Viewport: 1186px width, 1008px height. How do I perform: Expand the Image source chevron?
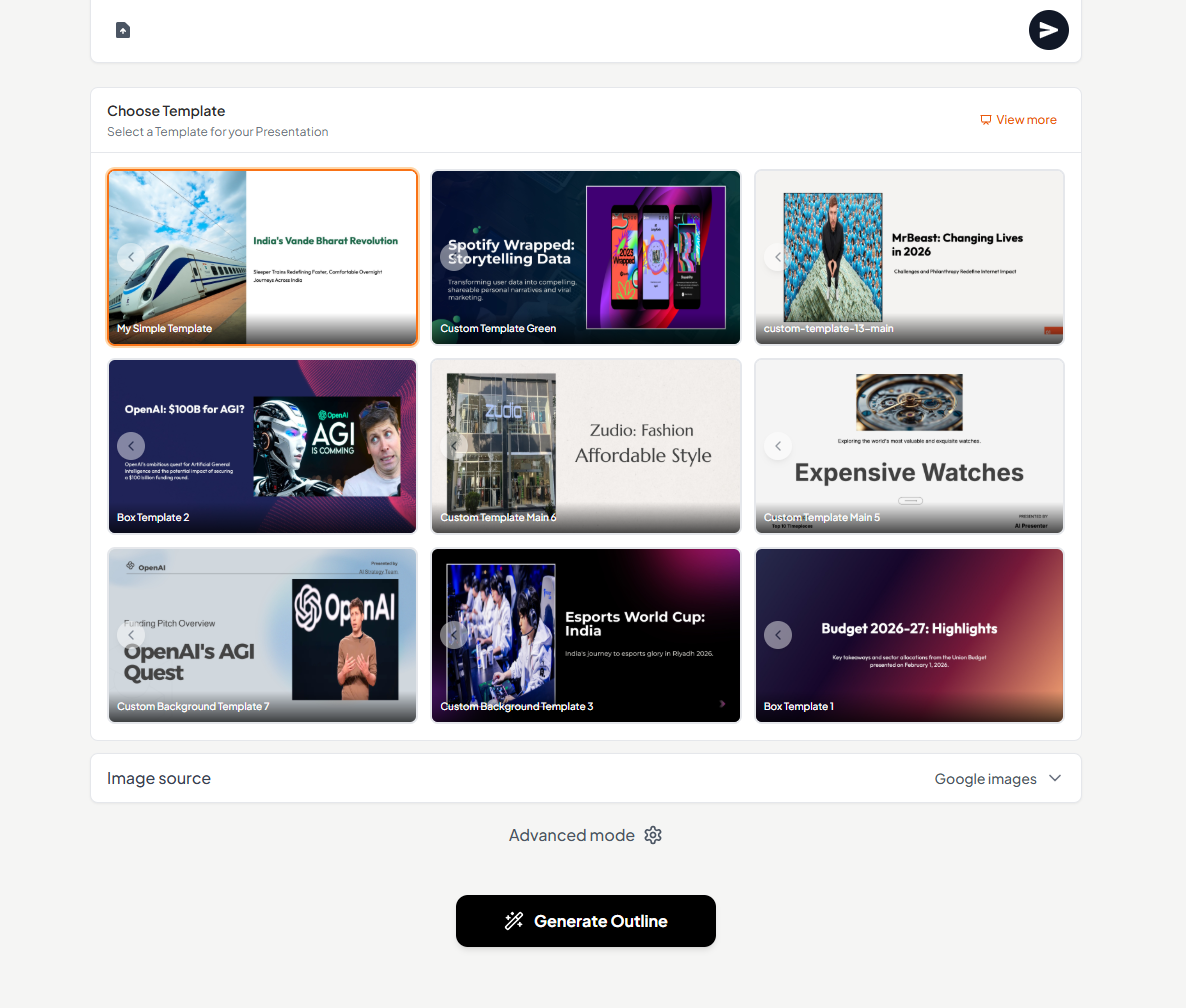(1055, 778)
